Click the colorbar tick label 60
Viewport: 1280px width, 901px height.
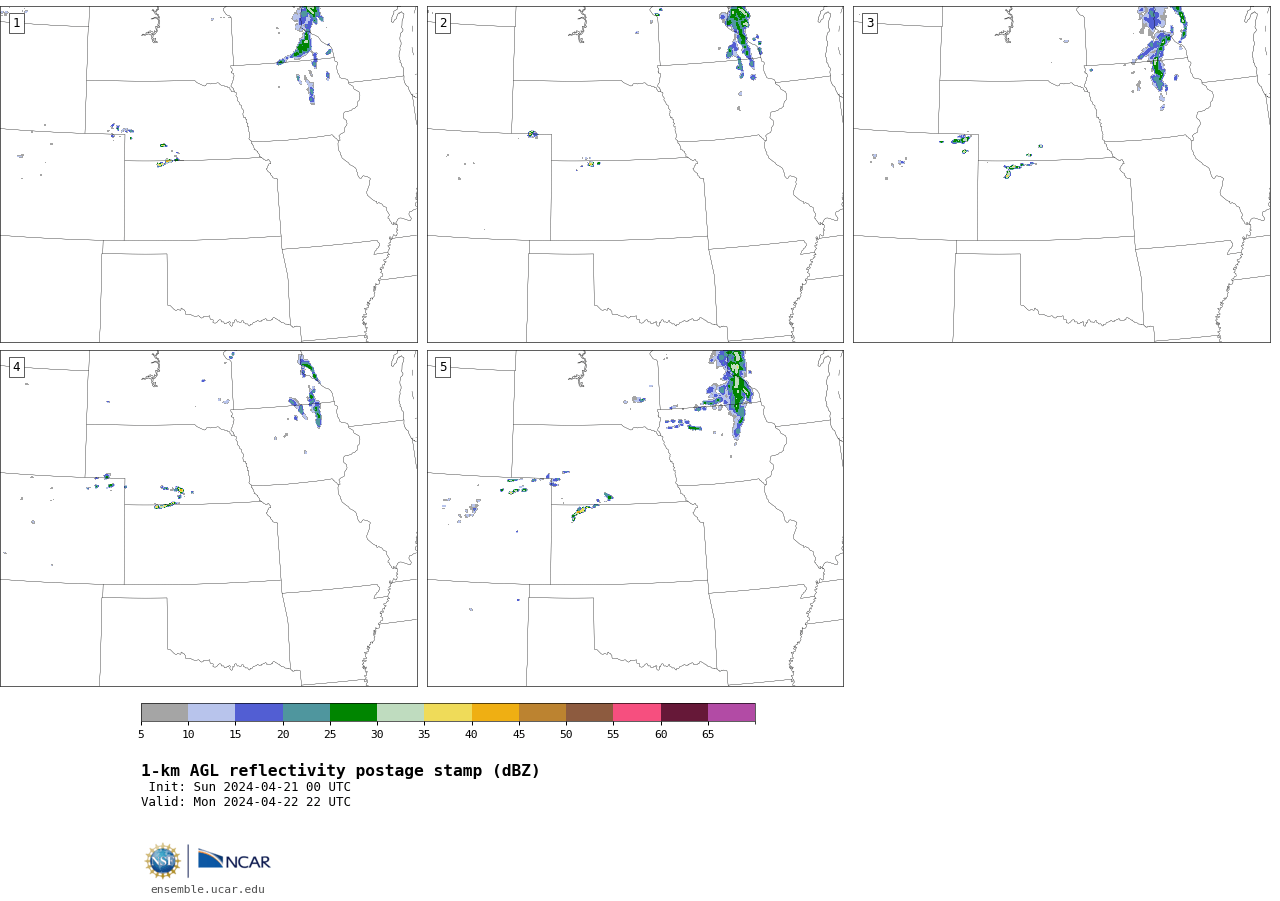coord(661,735)
